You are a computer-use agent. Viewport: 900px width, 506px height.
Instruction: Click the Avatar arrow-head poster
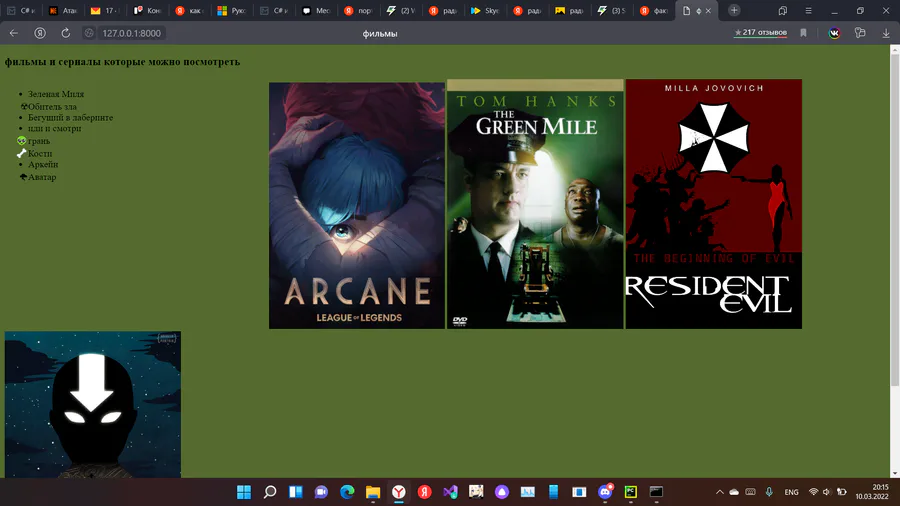[x=93, y=404]
